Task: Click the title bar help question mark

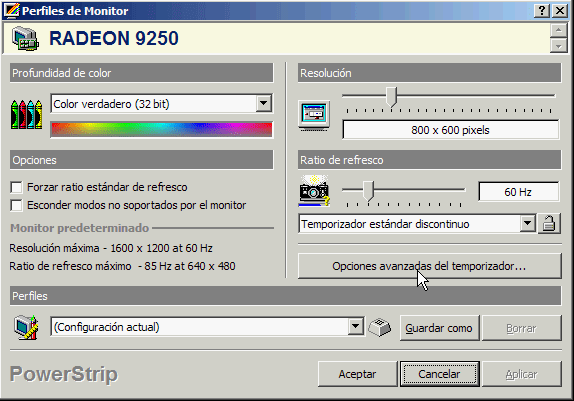Action: [x=542, y=11]
